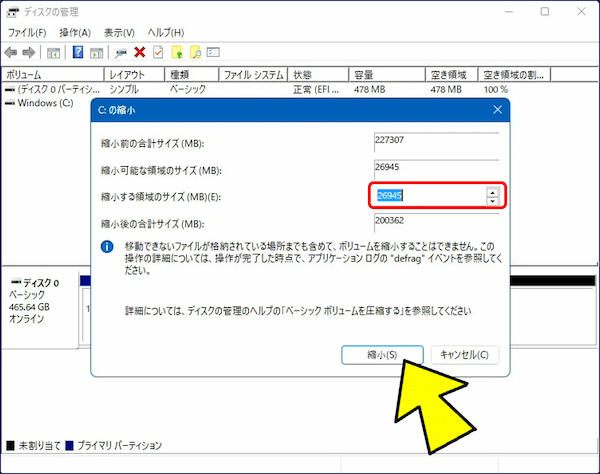Click the yellow folder with green arrow icon
The height and width of the screenshot is (474, 600).
177,52
